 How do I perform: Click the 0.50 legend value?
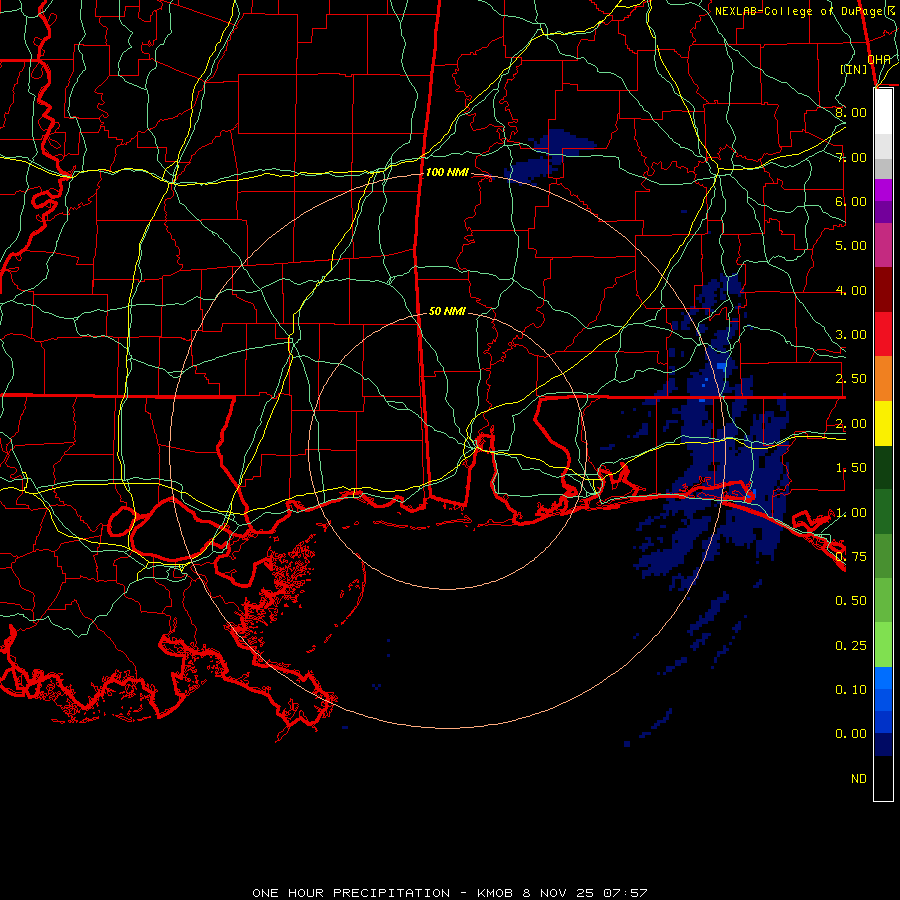pyautogui.click(x=851, y=600)
